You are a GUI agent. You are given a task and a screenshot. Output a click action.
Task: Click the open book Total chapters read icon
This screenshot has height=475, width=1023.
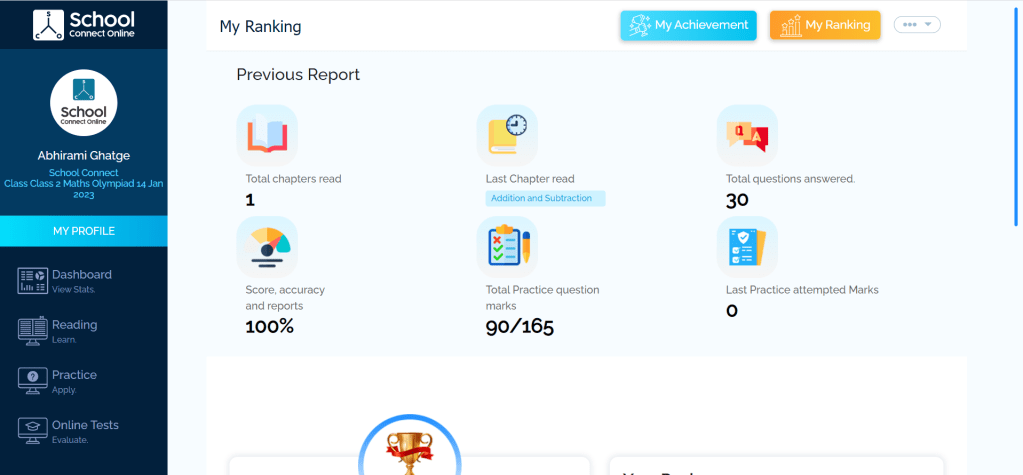pyautogui.click(x=267, y=135)
